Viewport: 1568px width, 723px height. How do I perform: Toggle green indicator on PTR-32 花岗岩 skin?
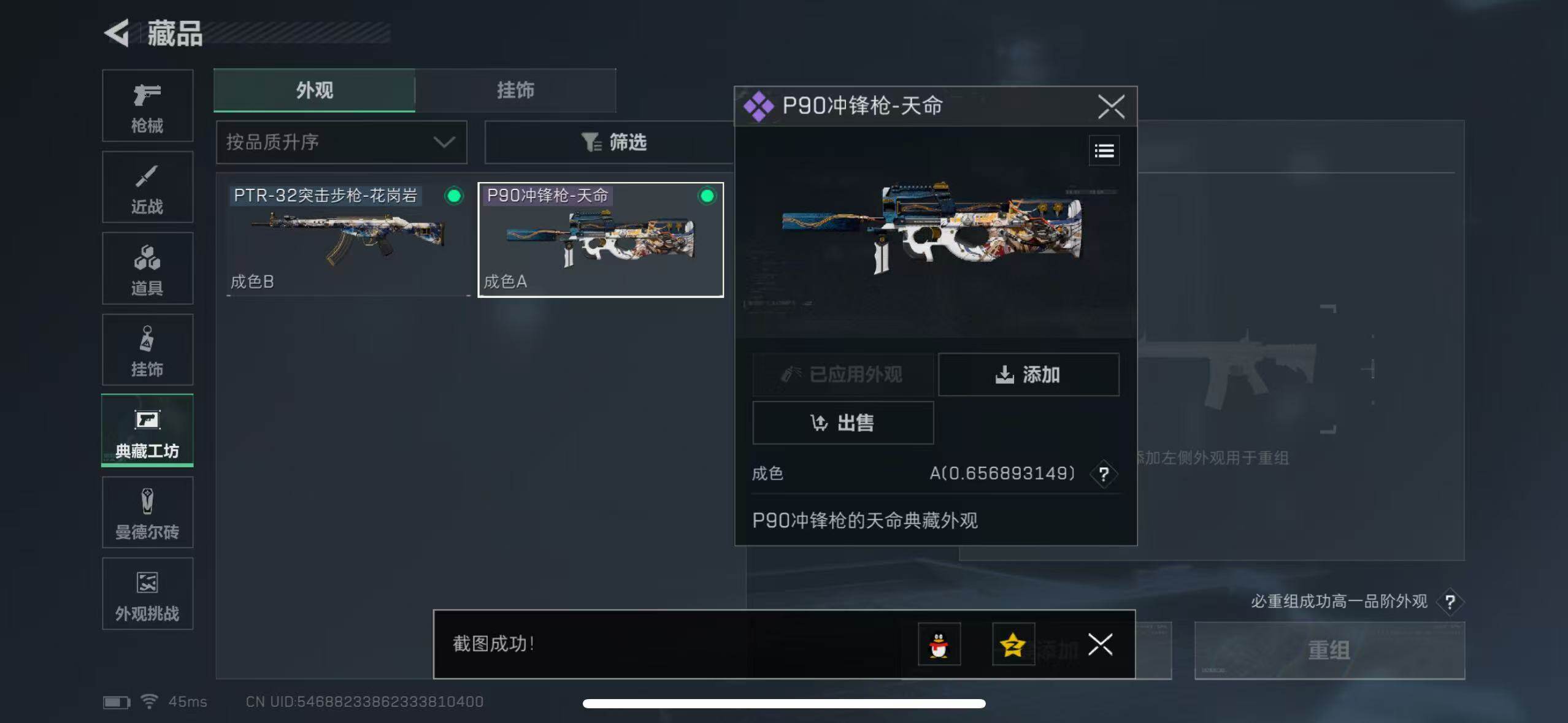pyautogui.click(x=454, y=196)
